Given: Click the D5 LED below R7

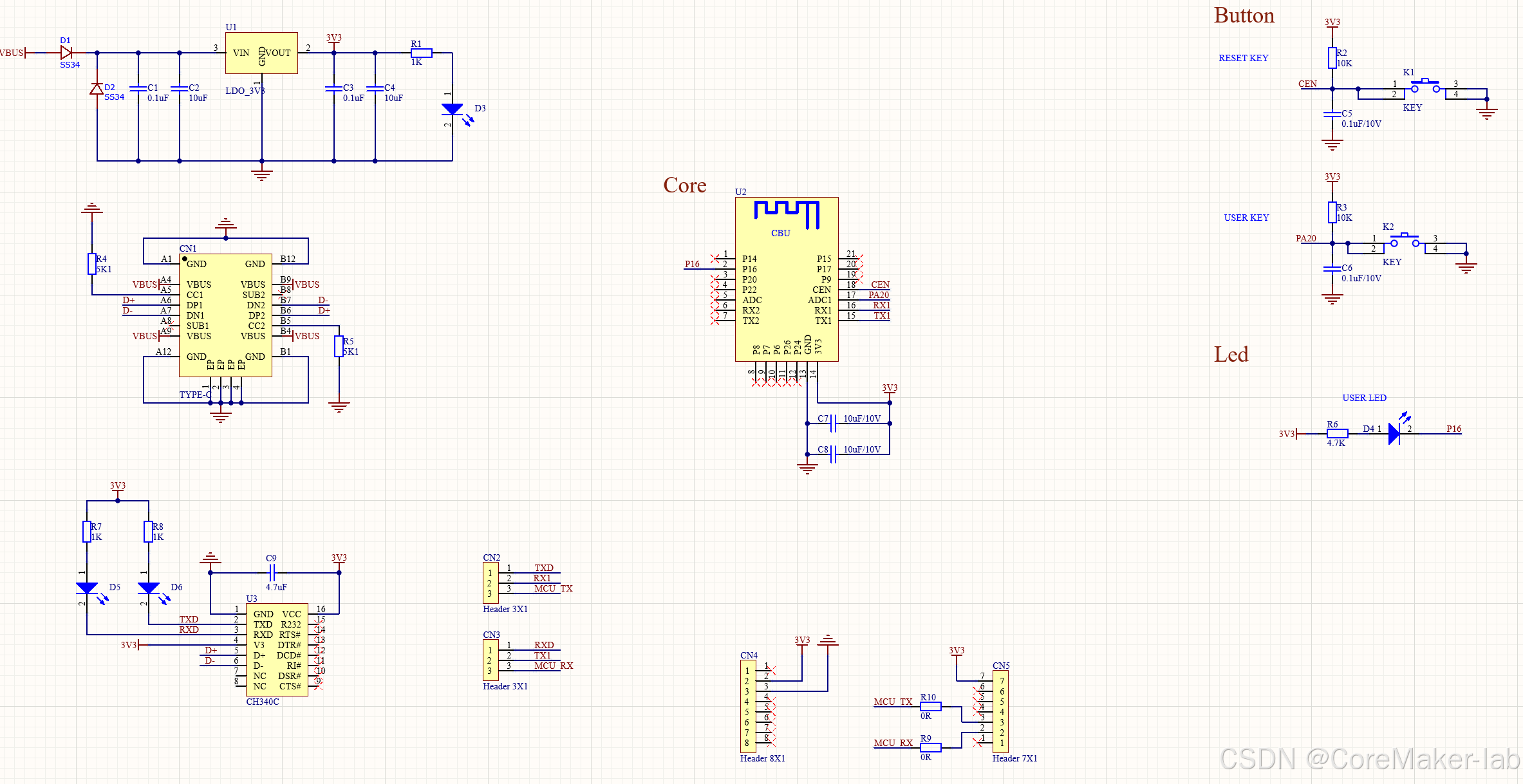Looking at the screenshot, I should pyautogui.click(x=87, y=588).
